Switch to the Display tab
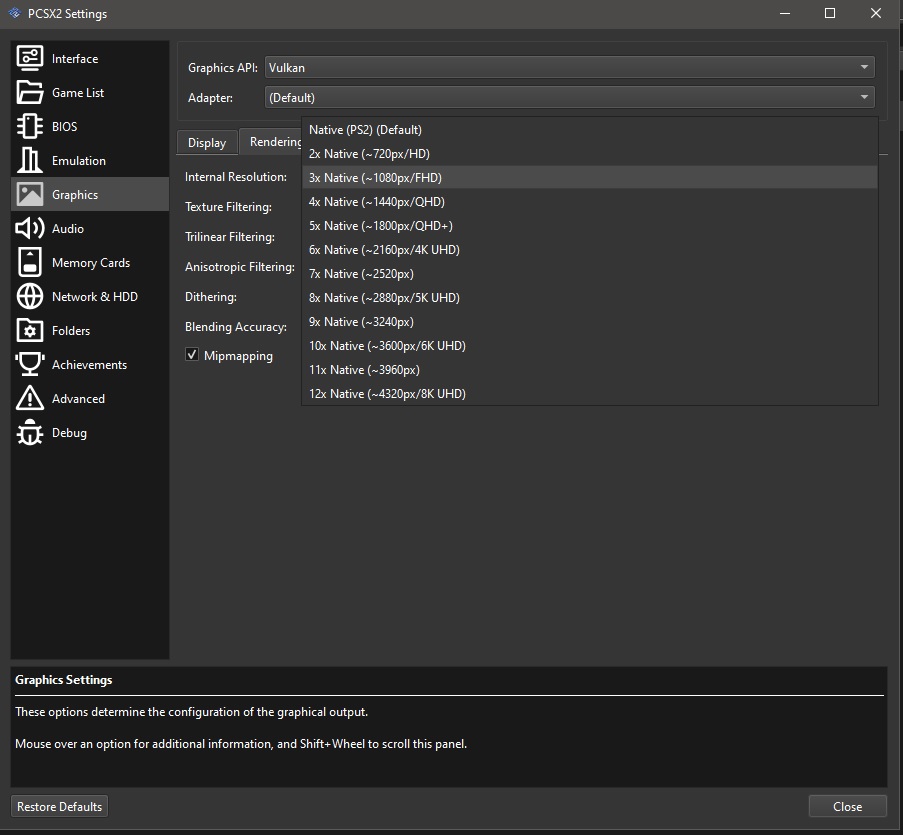The height and width of the screenshot is (835, 903). pyautogui.click(x=207, y=142)
